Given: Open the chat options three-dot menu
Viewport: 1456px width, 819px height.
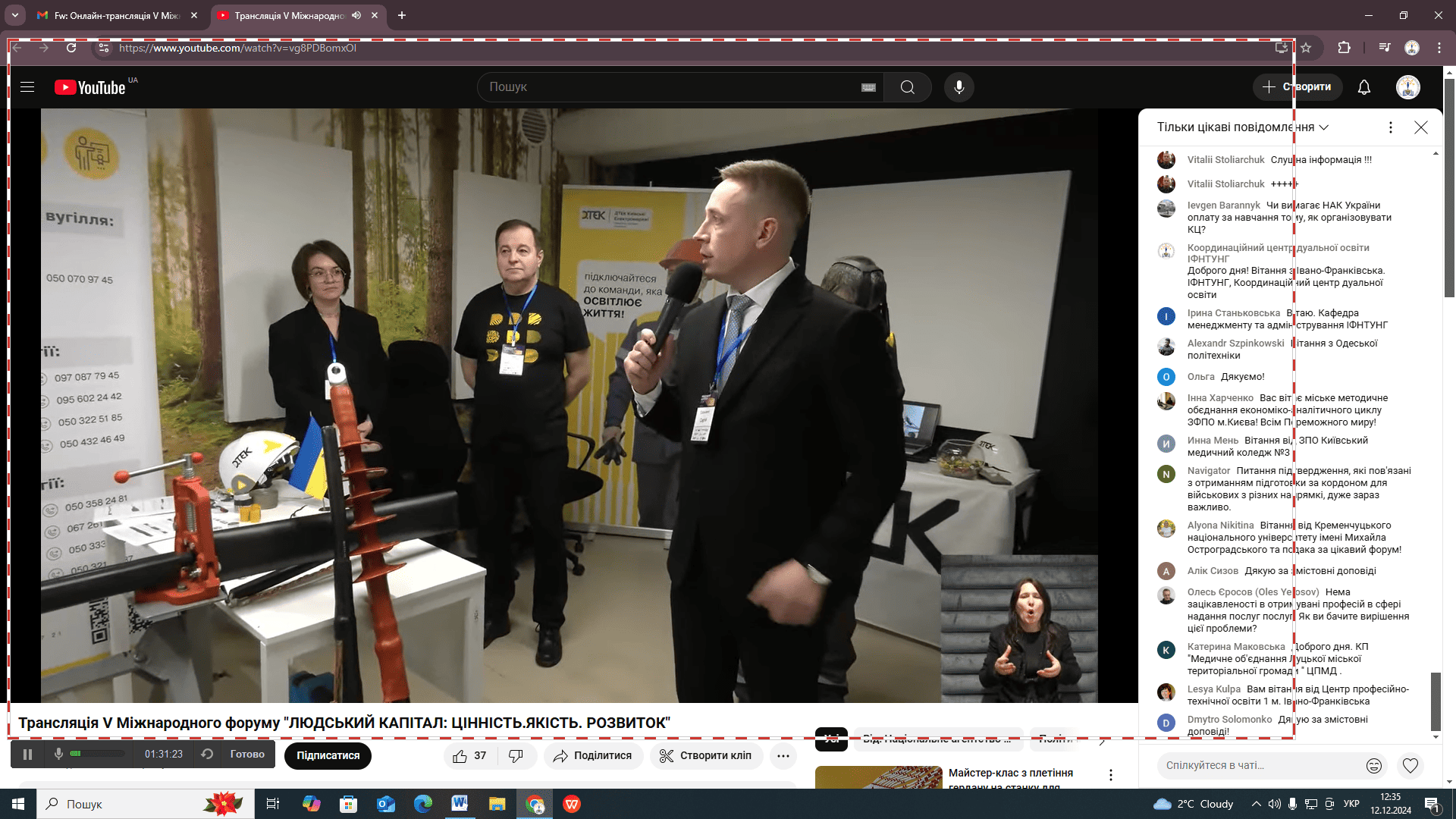Looking at the screenshot, I should 1390,127.
